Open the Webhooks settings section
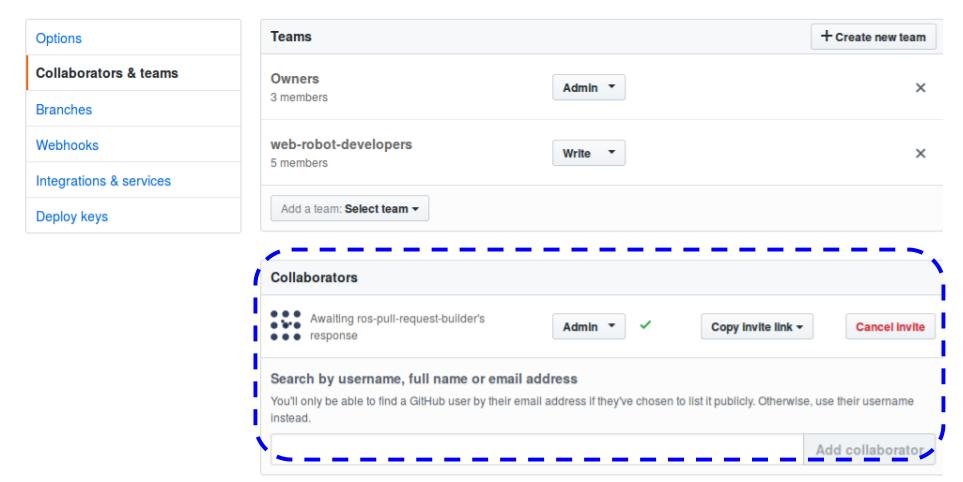The height and width of the screenshot is (482, 963). (x=67, y=145)
